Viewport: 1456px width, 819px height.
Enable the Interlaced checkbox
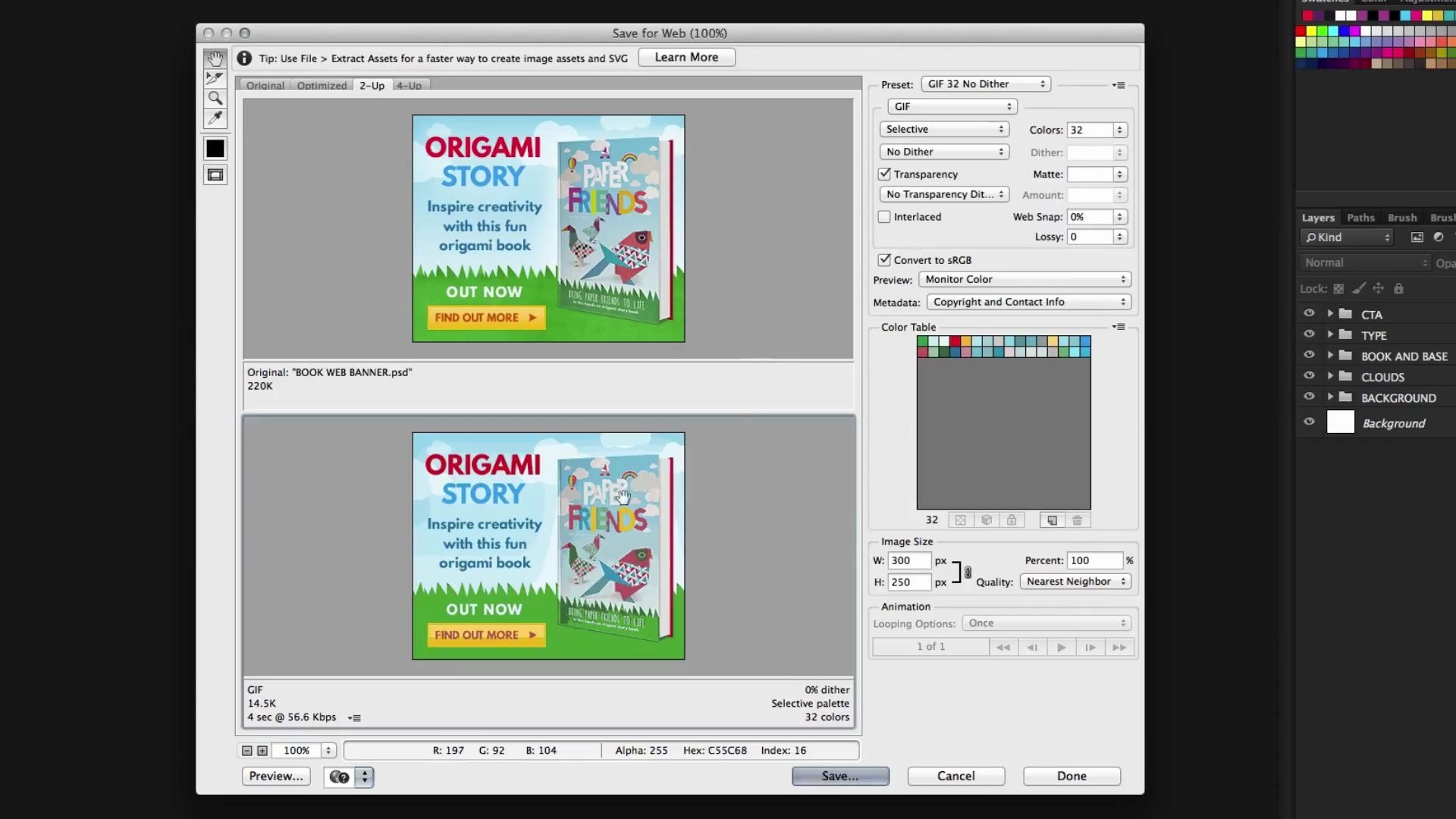click(884, 217)
